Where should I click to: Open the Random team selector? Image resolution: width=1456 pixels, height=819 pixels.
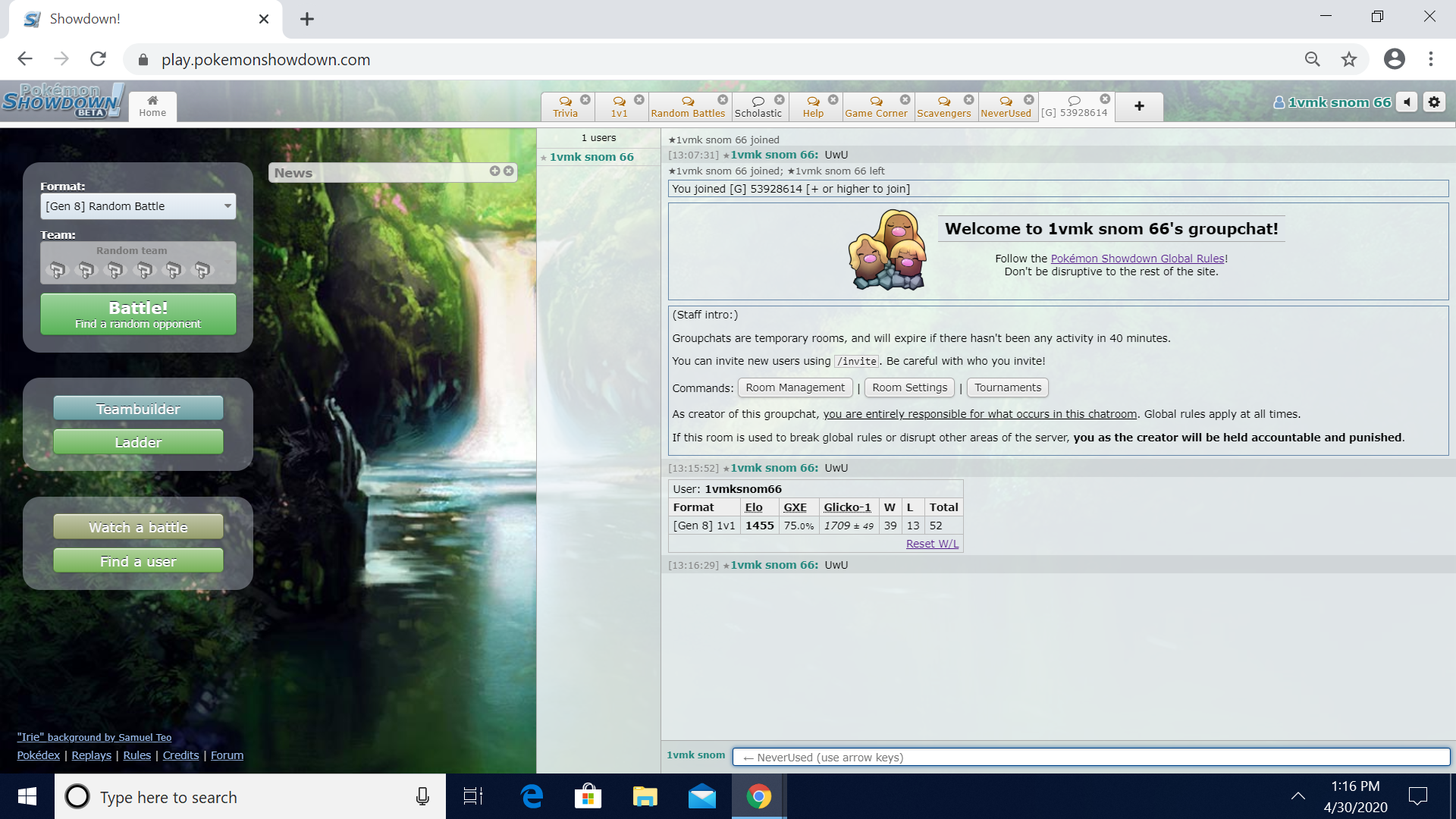tap(138, 263)
